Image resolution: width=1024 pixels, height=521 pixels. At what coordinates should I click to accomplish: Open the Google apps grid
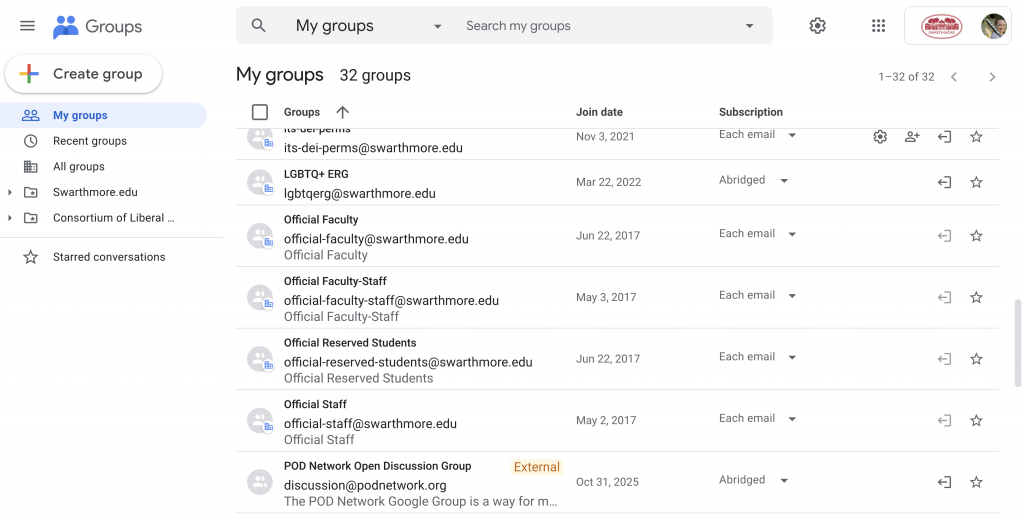pyautogui.click(x=878, y=26)
